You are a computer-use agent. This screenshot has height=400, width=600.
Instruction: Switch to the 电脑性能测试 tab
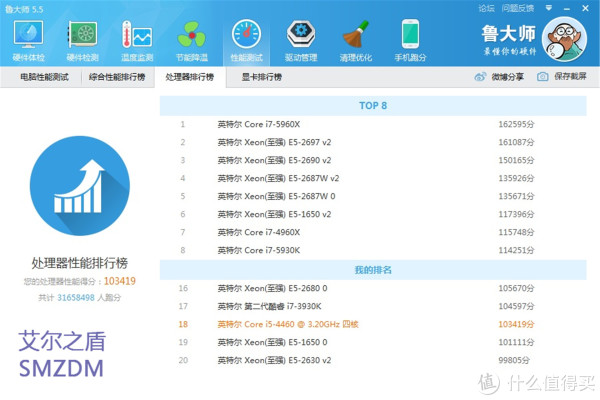[x=44, y=77]
